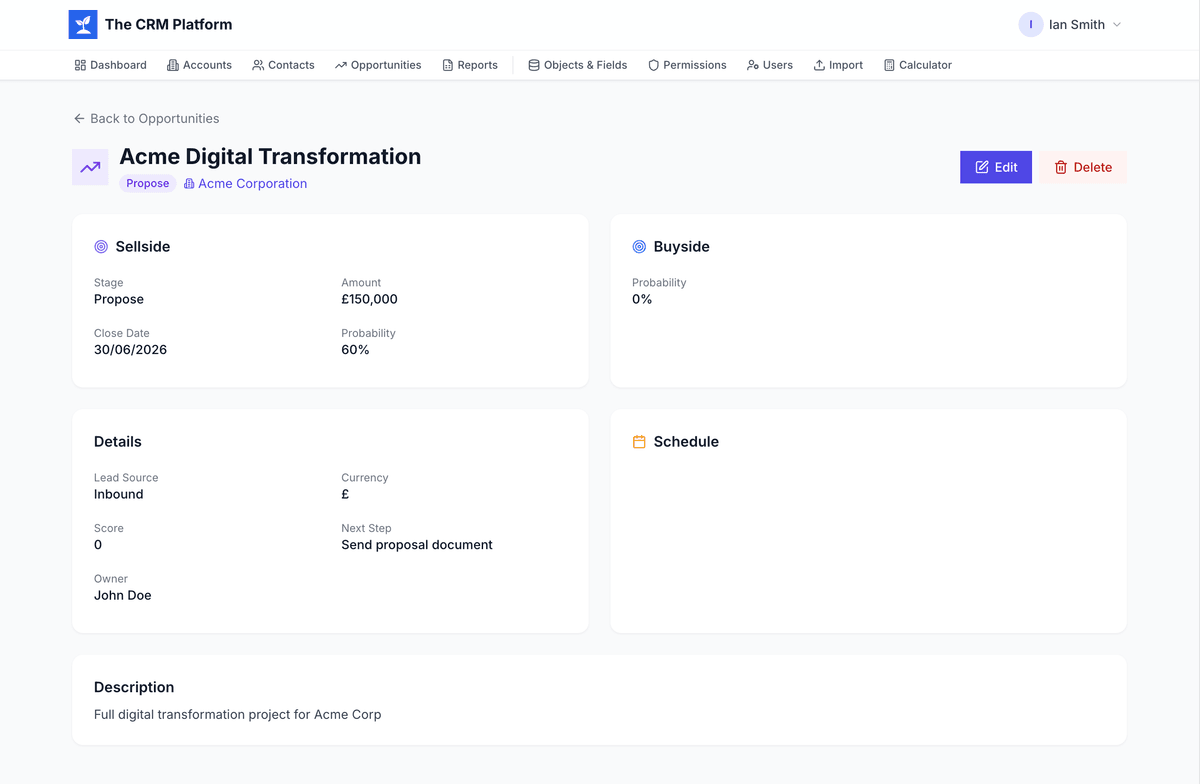1200x784 pixels.
Task: Expand the Ian Smith user menu chevron
Action: pos(1117,25)
